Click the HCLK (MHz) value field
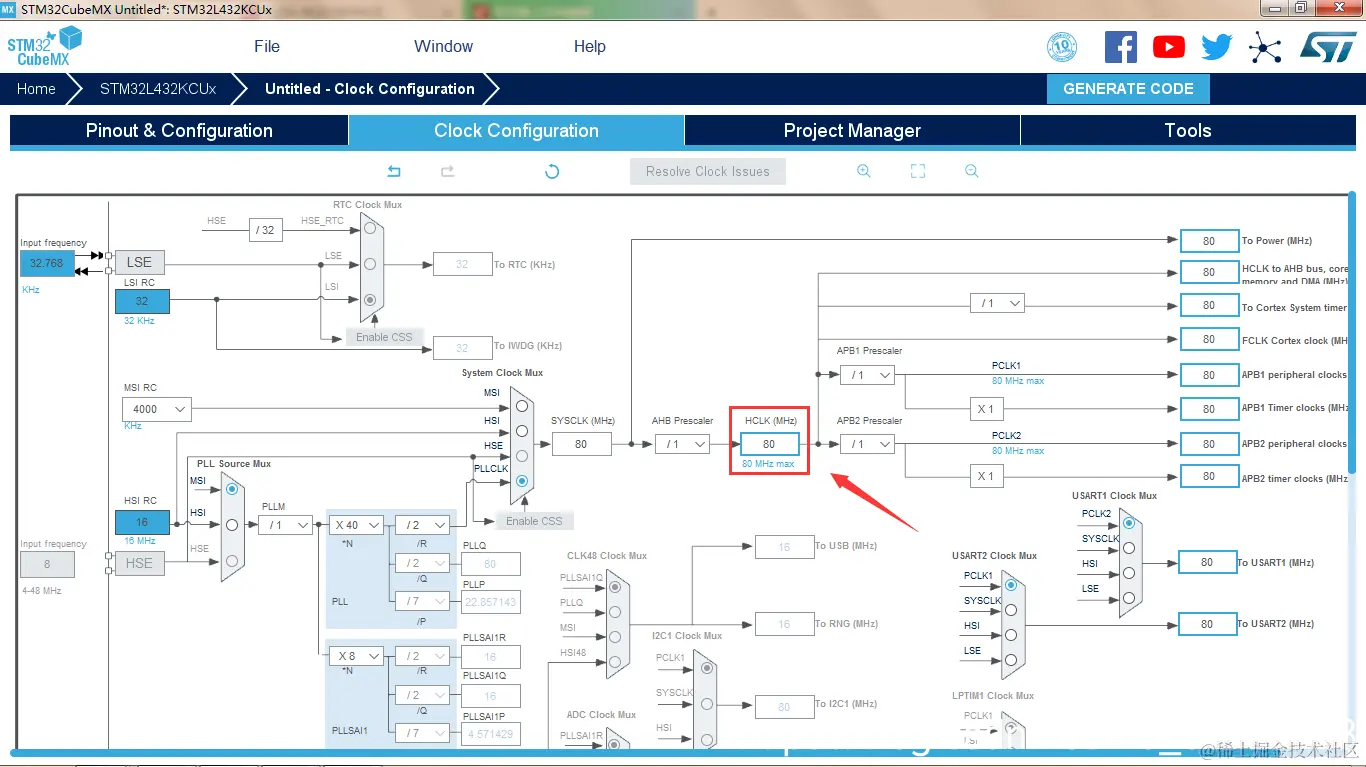1366x767 pixels. 769,444
